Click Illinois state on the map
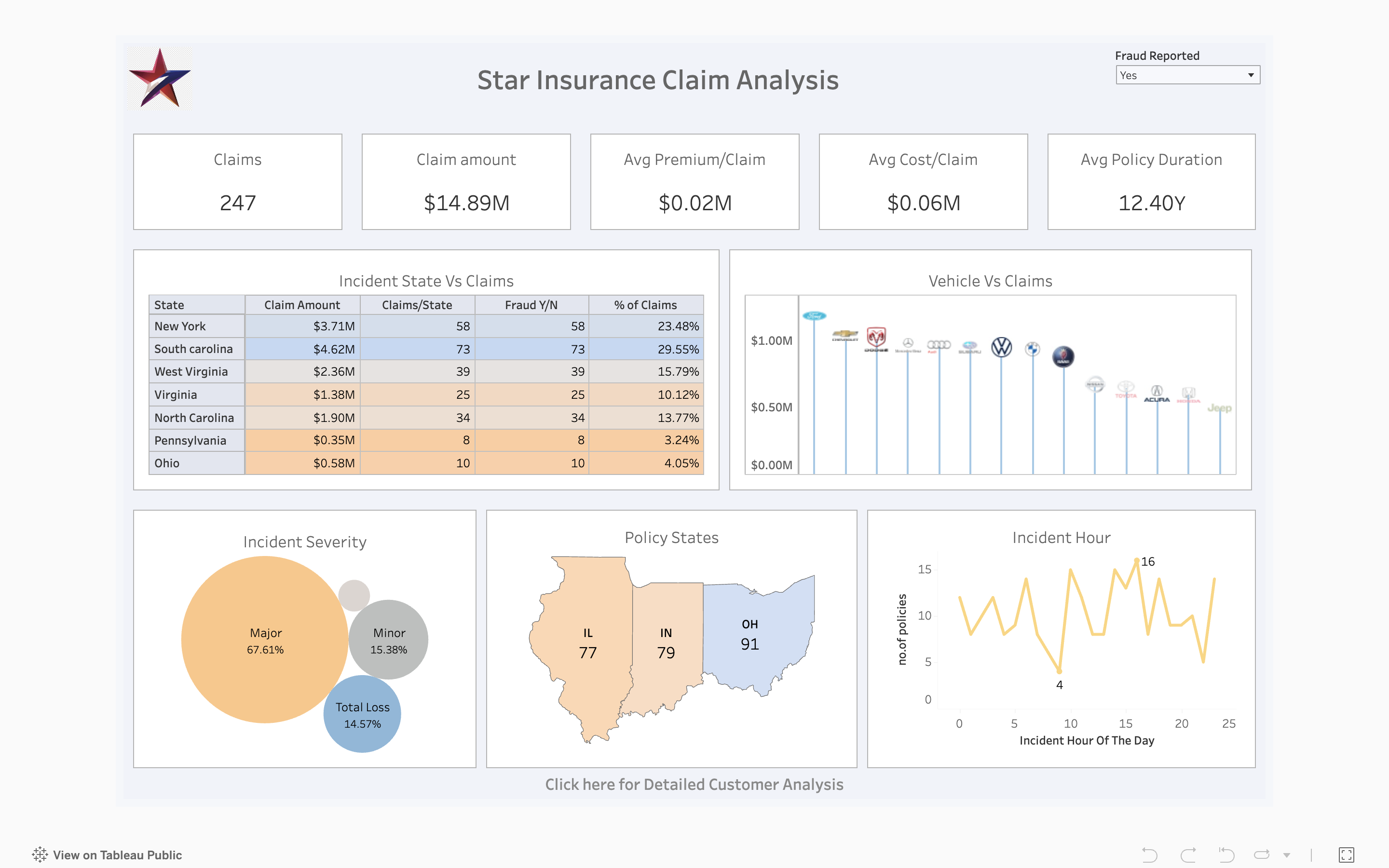1389x868 pixels. click(x=587, y=643)
